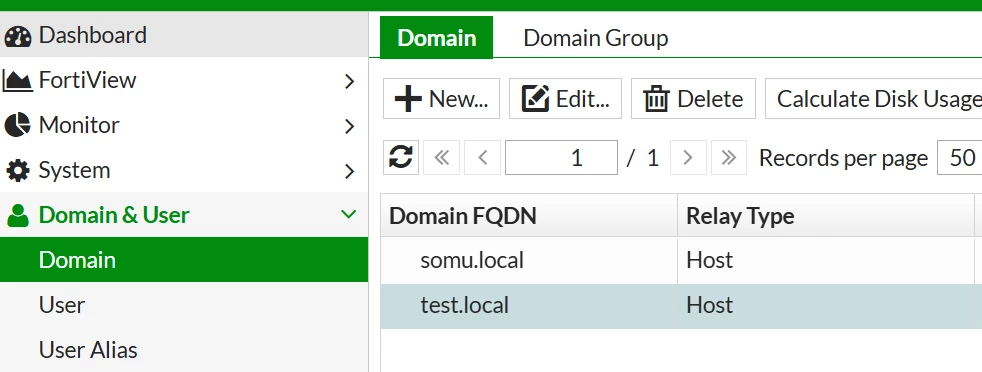
Task: Go to next page of records
Action: [x=688, y=157]
